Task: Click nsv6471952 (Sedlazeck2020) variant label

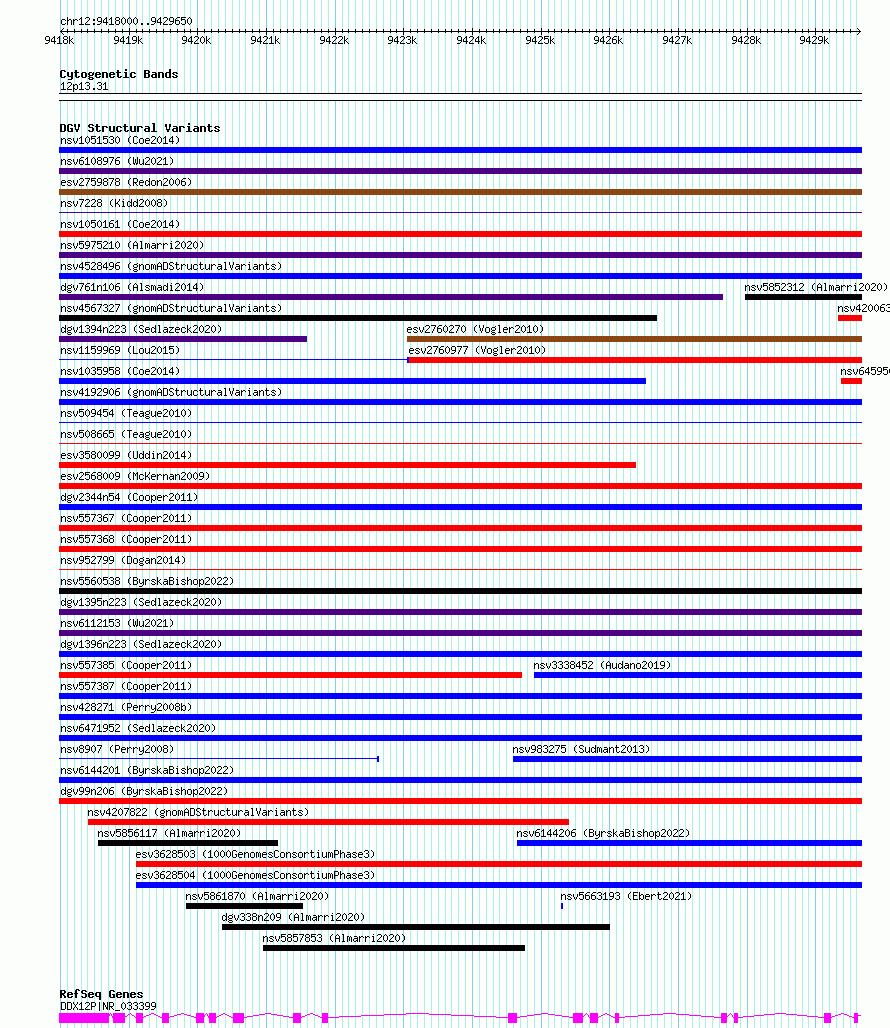Action: coord(138,728)
